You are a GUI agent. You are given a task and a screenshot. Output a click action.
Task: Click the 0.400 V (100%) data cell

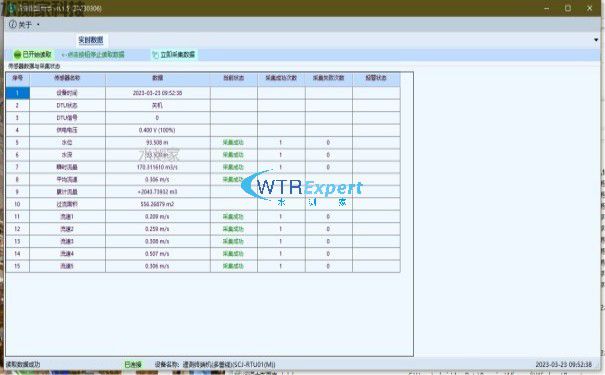coord(157,130)
